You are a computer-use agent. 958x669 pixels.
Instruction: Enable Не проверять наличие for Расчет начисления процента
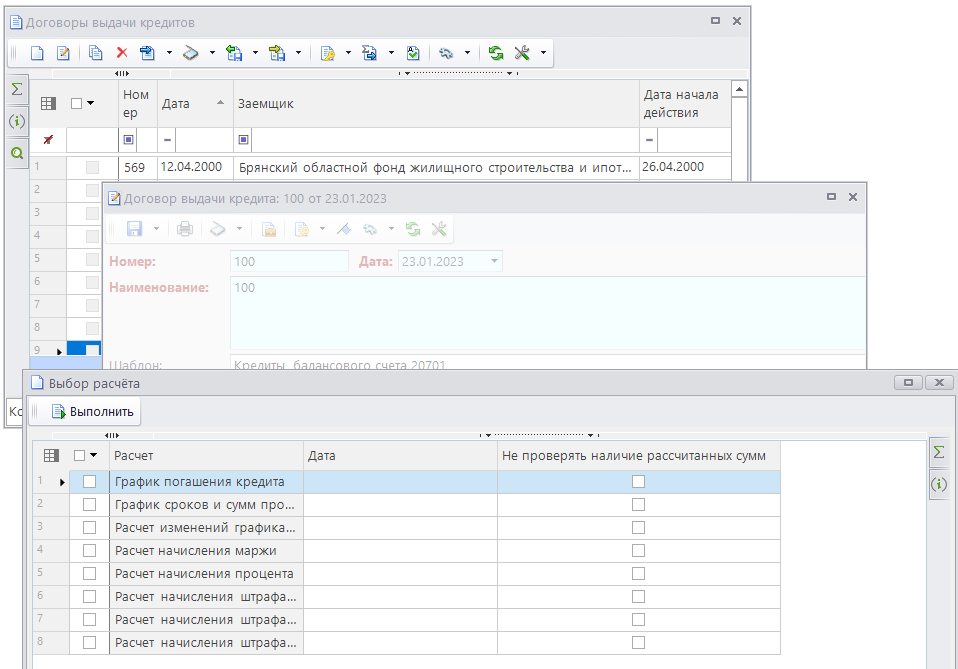pos(638,574)
